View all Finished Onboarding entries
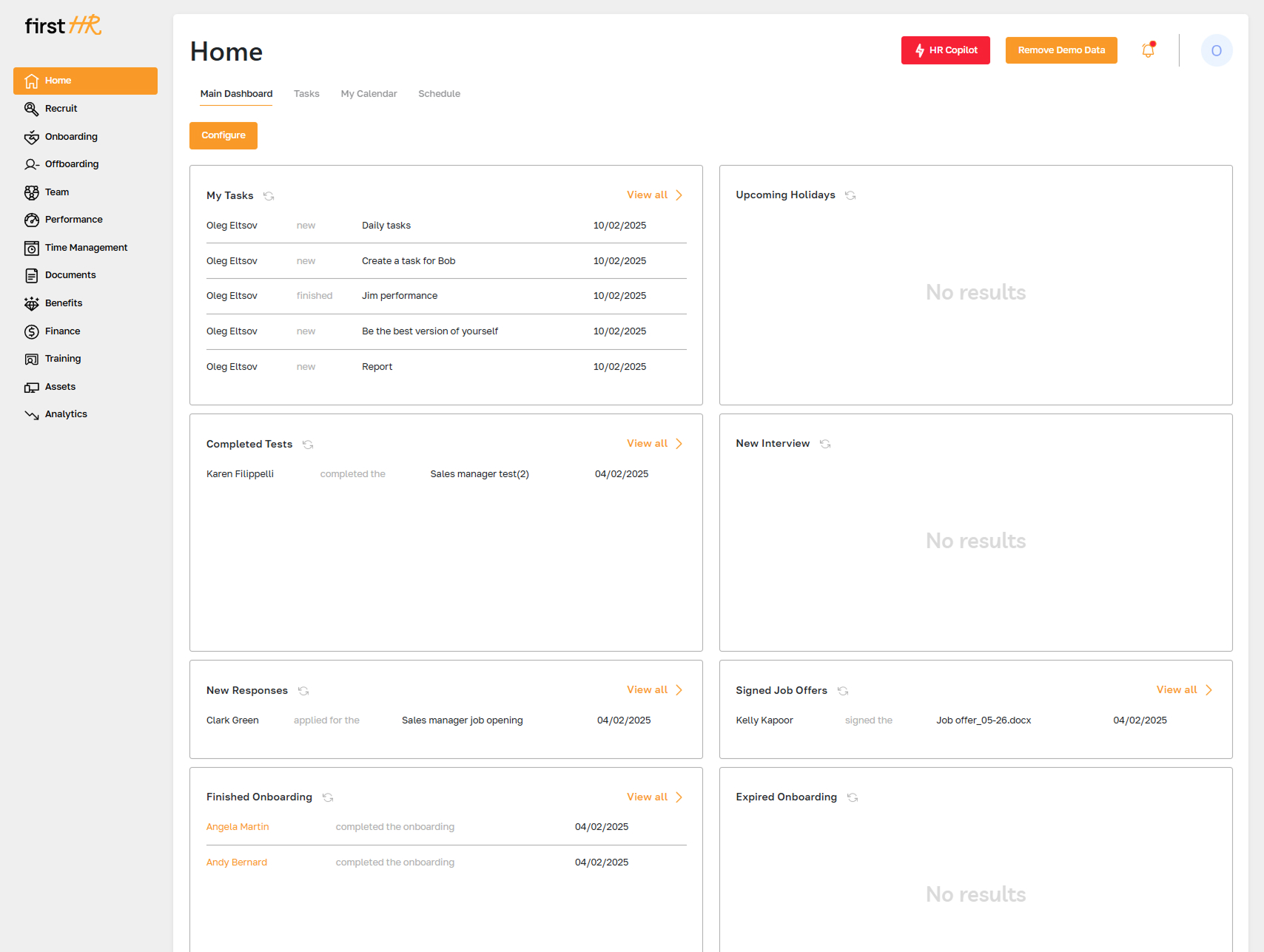Screen dimensions: 1264x952 tap(647, 797)
